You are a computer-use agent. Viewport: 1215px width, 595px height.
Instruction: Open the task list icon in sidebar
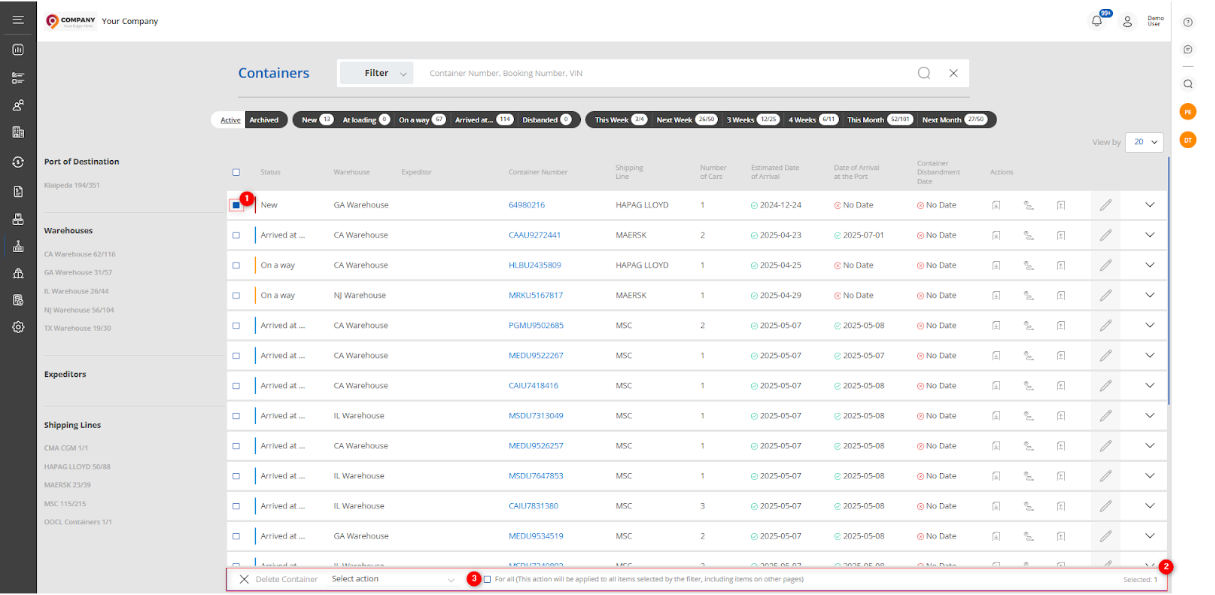(x=18, y=77)
